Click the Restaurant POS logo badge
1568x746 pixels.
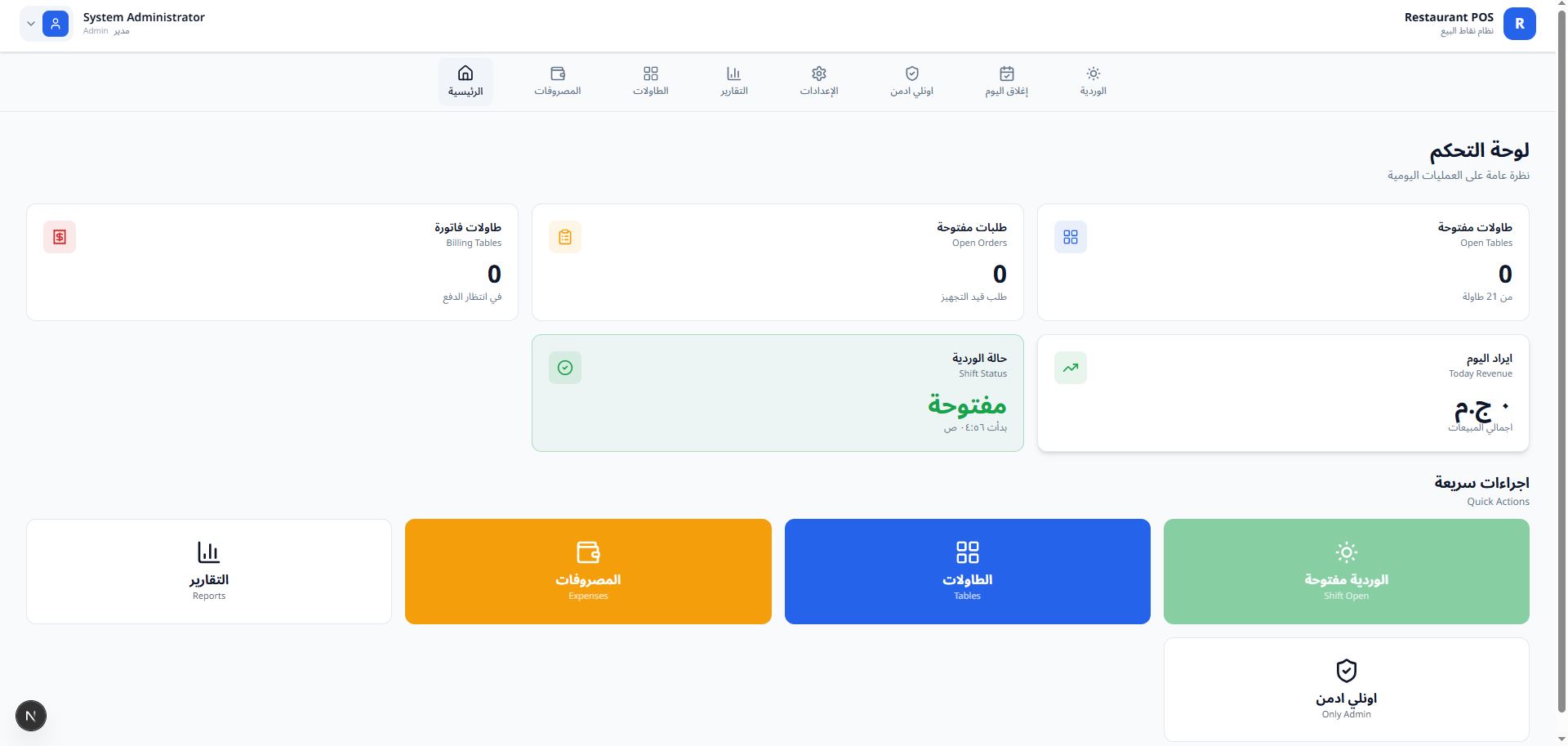pos(1519,24)
